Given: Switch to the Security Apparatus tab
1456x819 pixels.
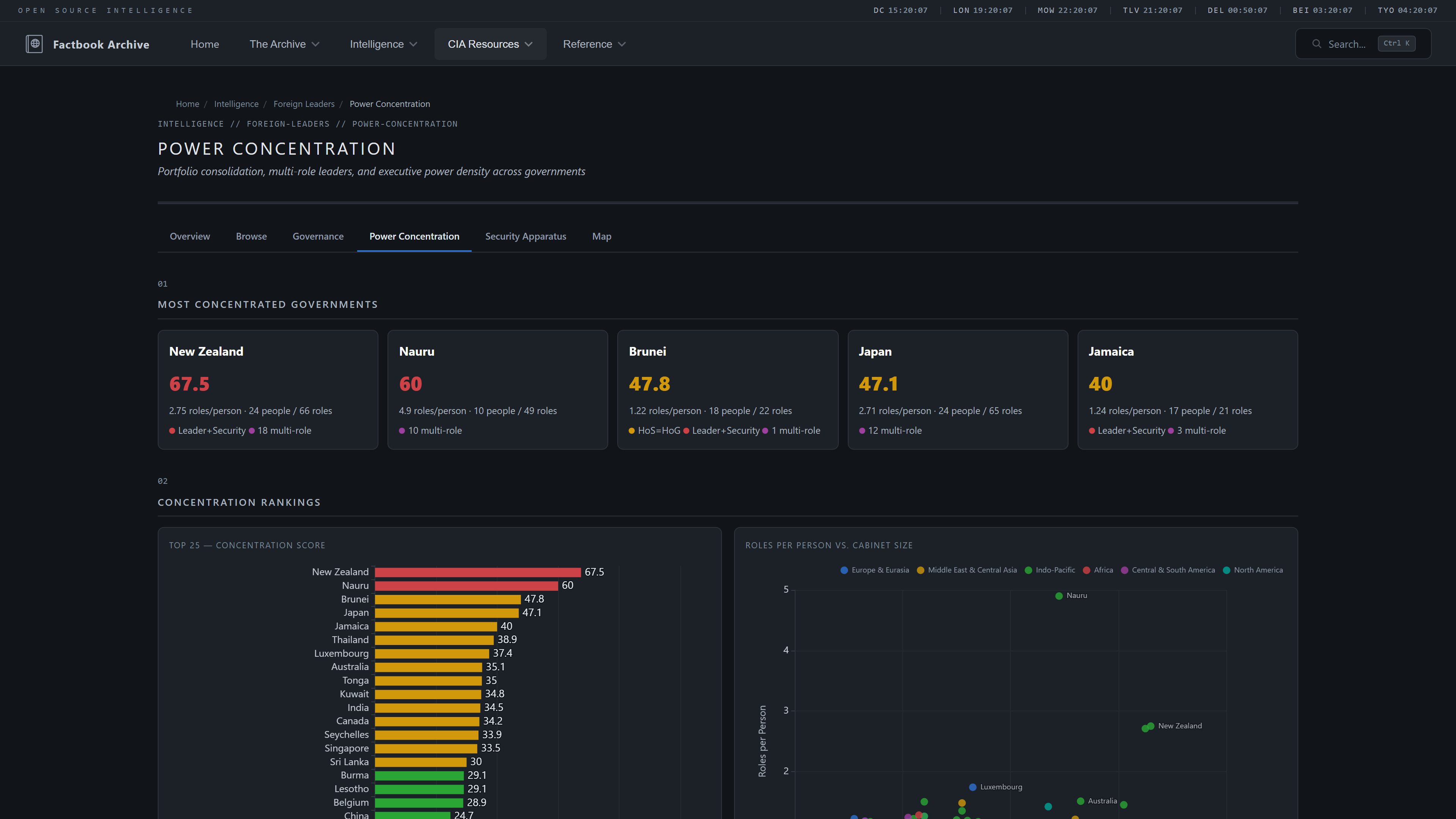Looking at the screenshot, I should (525, 236).
